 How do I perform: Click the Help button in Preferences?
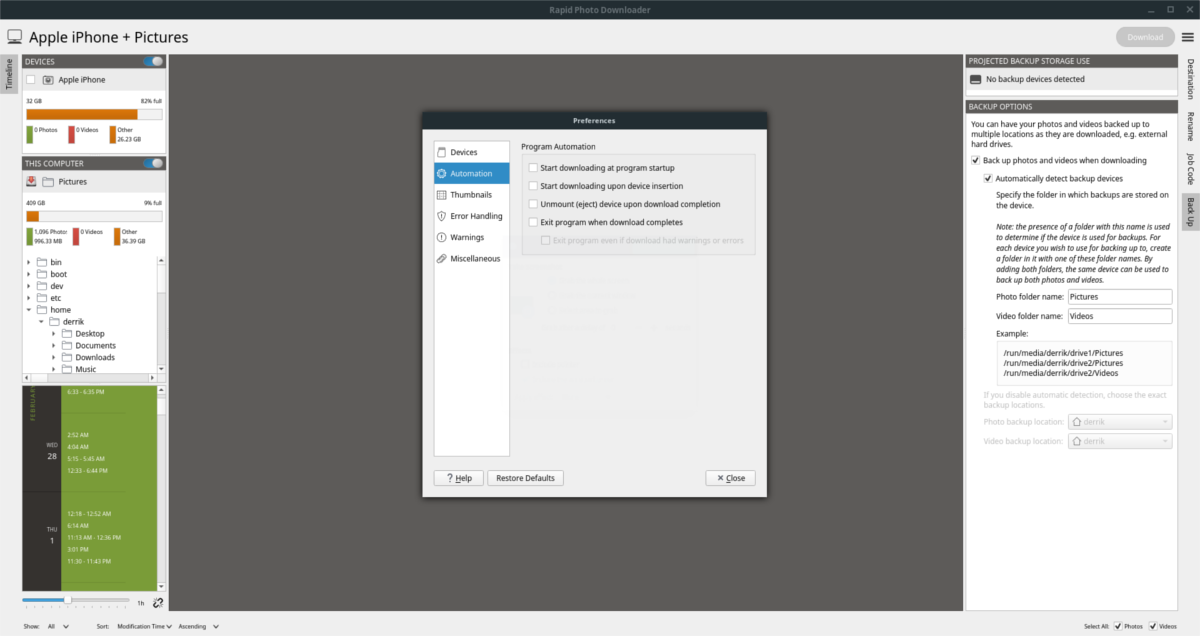pyautogui.click(x=459, y=478)
